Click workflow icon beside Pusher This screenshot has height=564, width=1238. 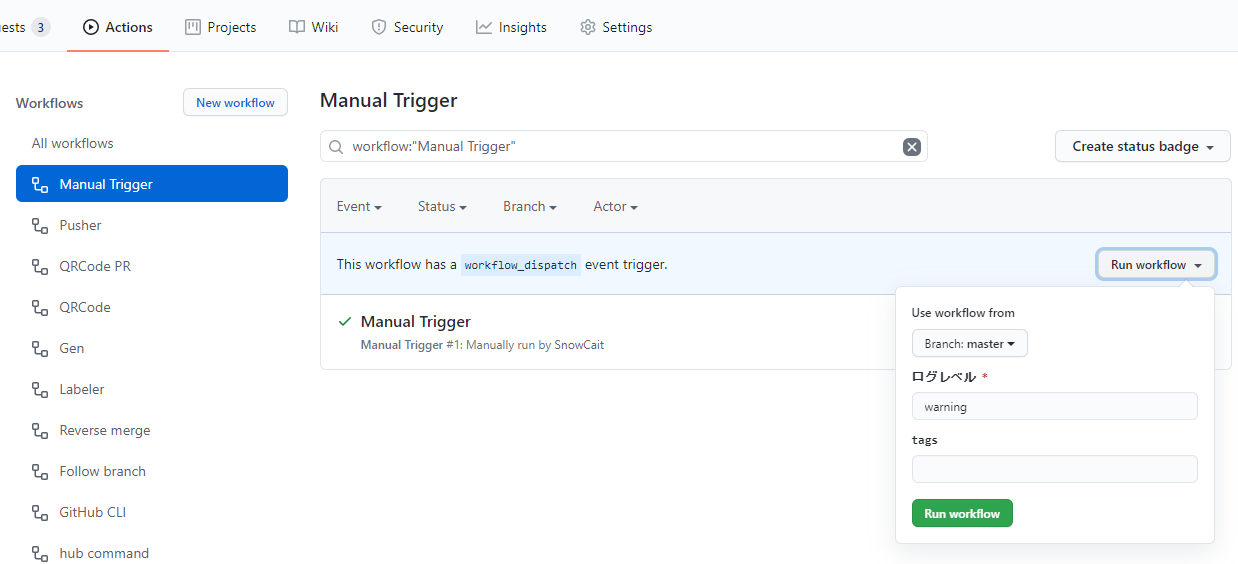pyautogui.click(x=40, y=226)
